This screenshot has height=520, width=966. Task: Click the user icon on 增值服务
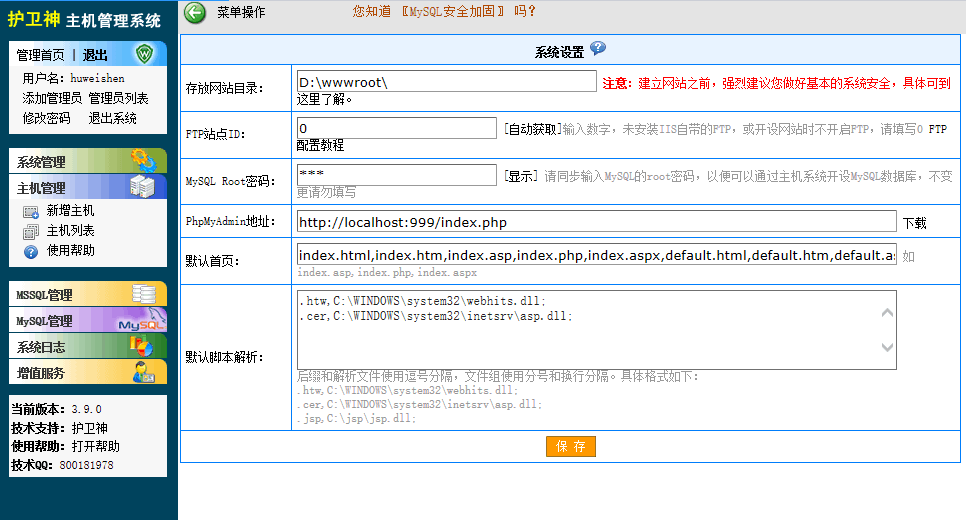point(144,372)
